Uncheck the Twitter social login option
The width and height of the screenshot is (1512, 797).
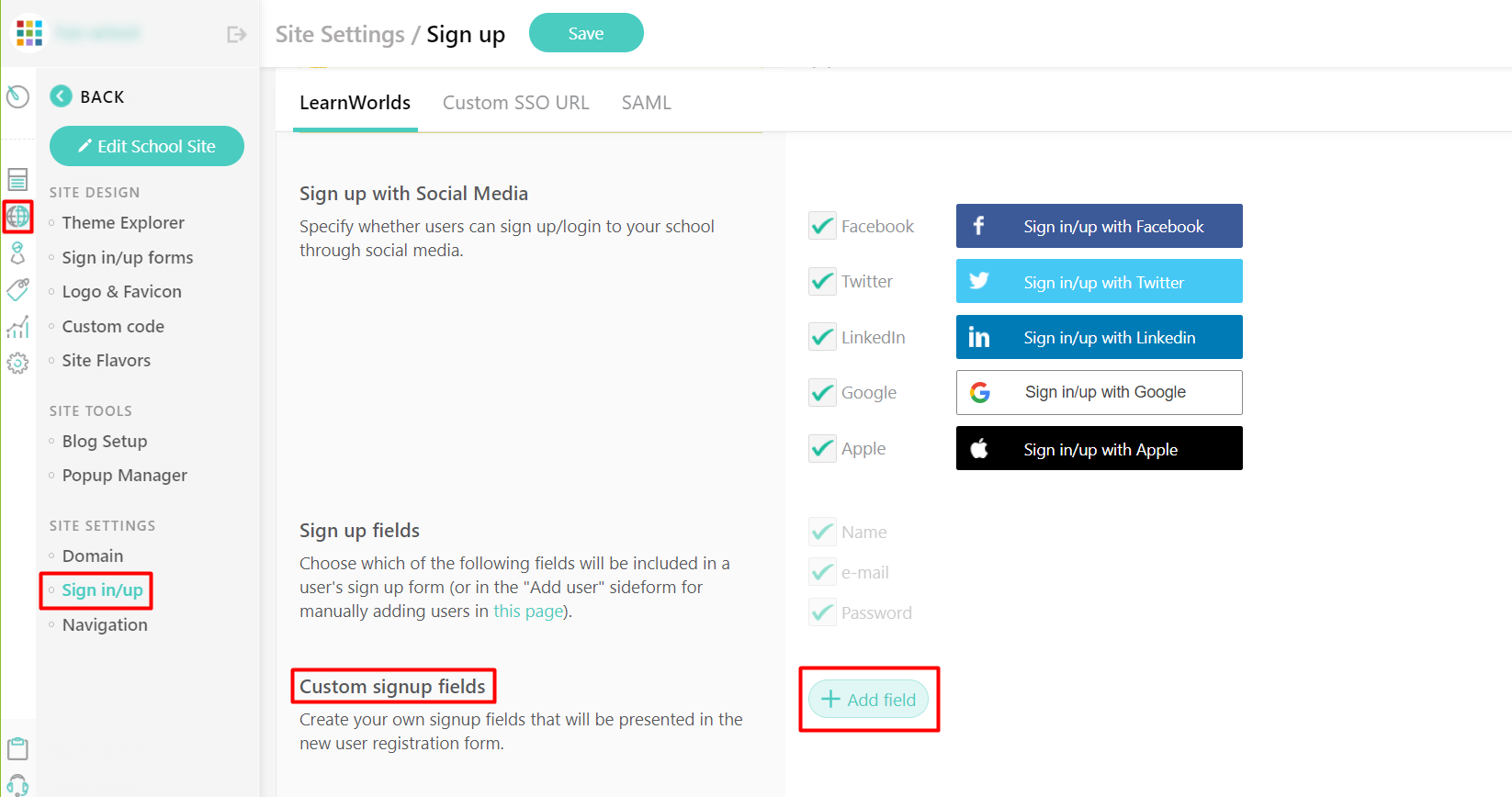(822, 281)
